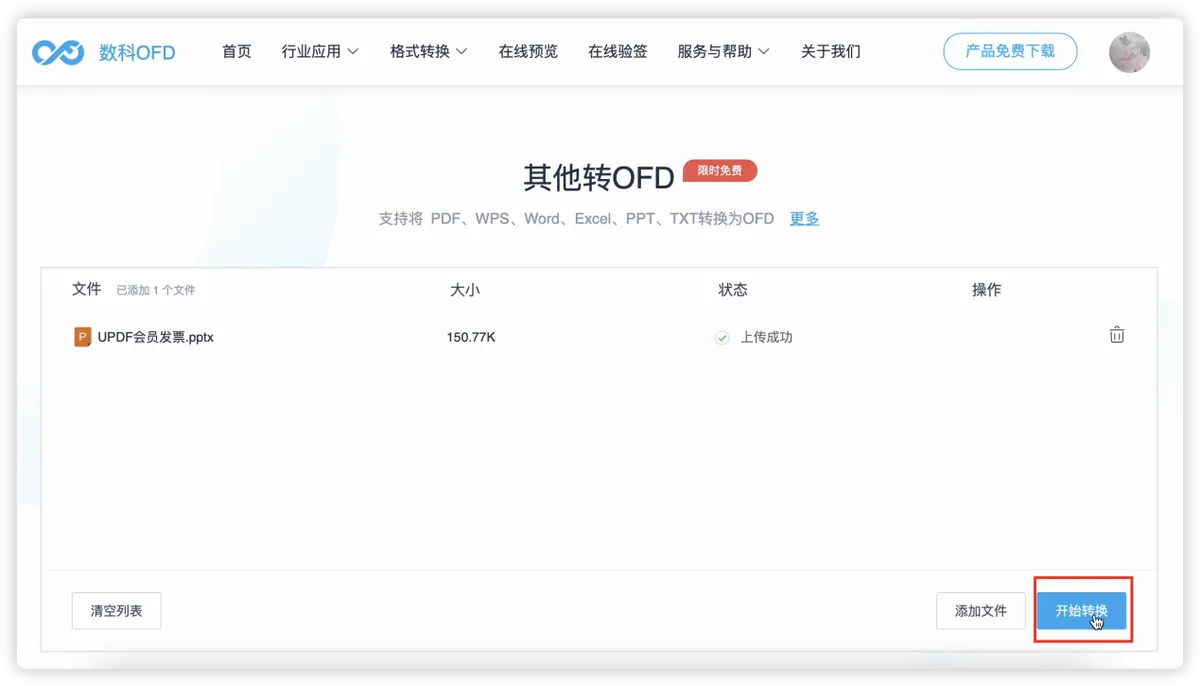Expand the 服务与帮助 dropdown menu
Screen dimensions: 1200x686
point(724,52)
